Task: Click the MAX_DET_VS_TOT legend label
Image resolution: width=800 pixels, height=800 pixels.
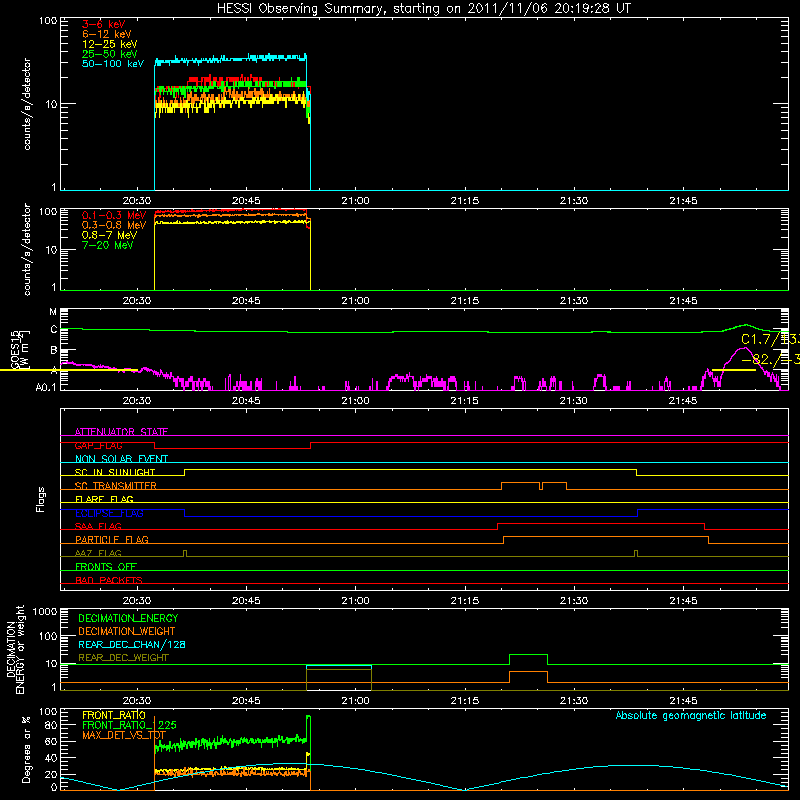Action: (123, 735)
